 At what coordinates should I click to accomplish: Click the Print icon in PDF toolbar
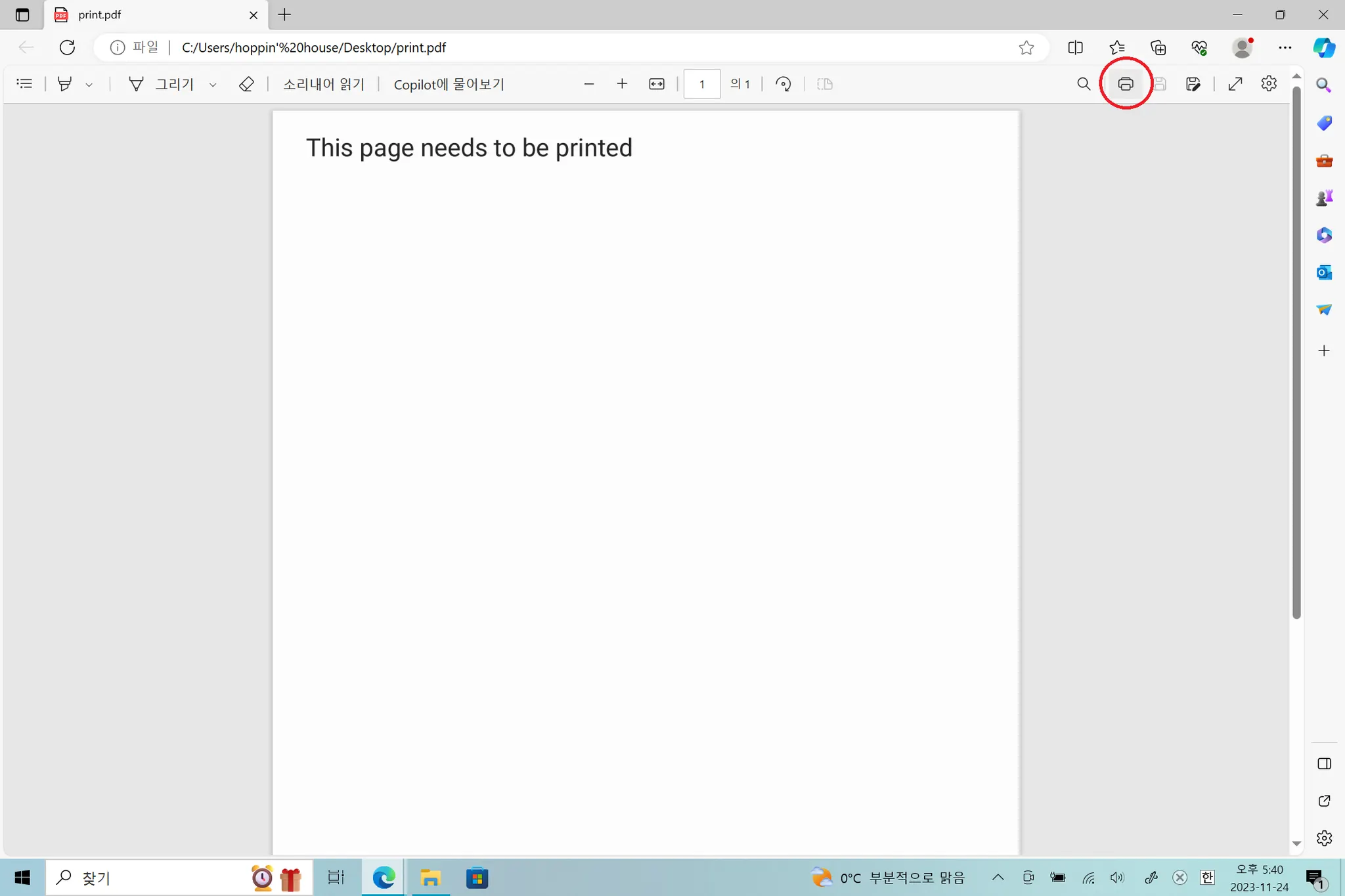pyautogui.click(x=1126, y=84)
